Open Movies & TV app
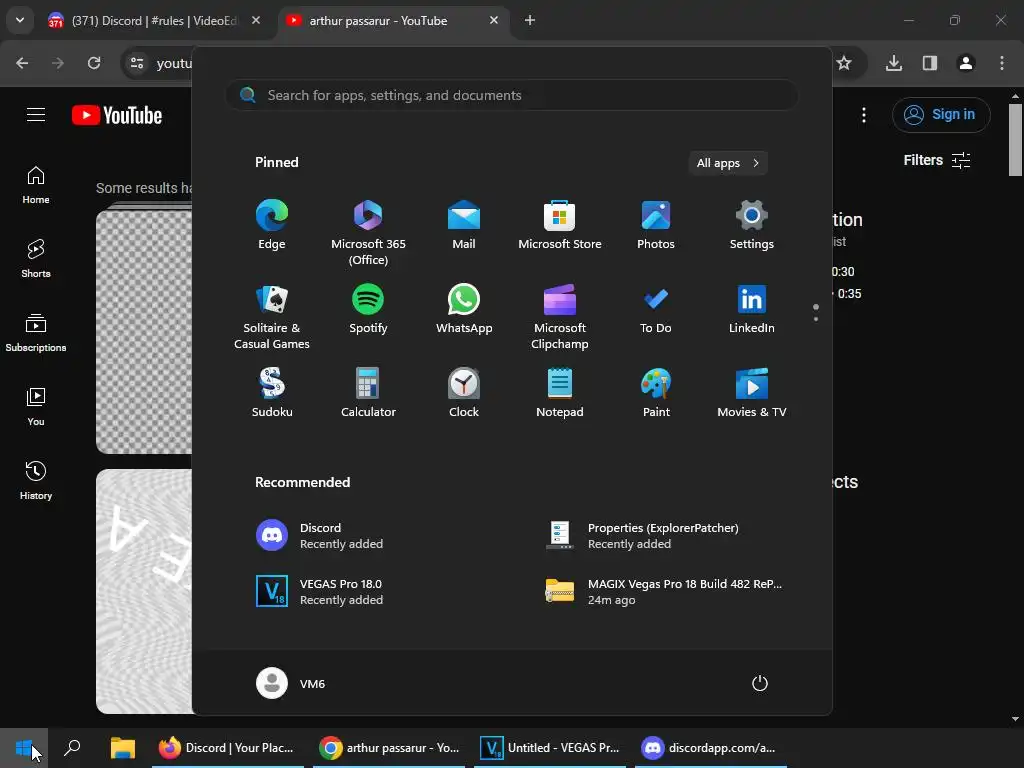This screenshot has height=768, width=1024. click(752, 393)
